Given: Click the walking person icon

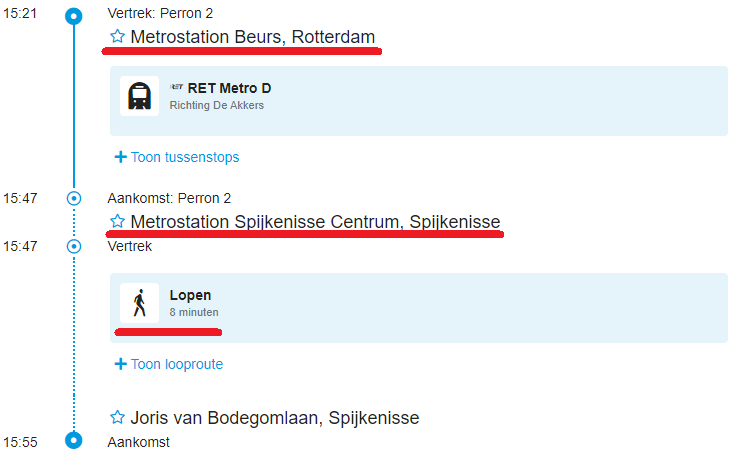Looking at the screenshot, I should [x=139, y=303].
